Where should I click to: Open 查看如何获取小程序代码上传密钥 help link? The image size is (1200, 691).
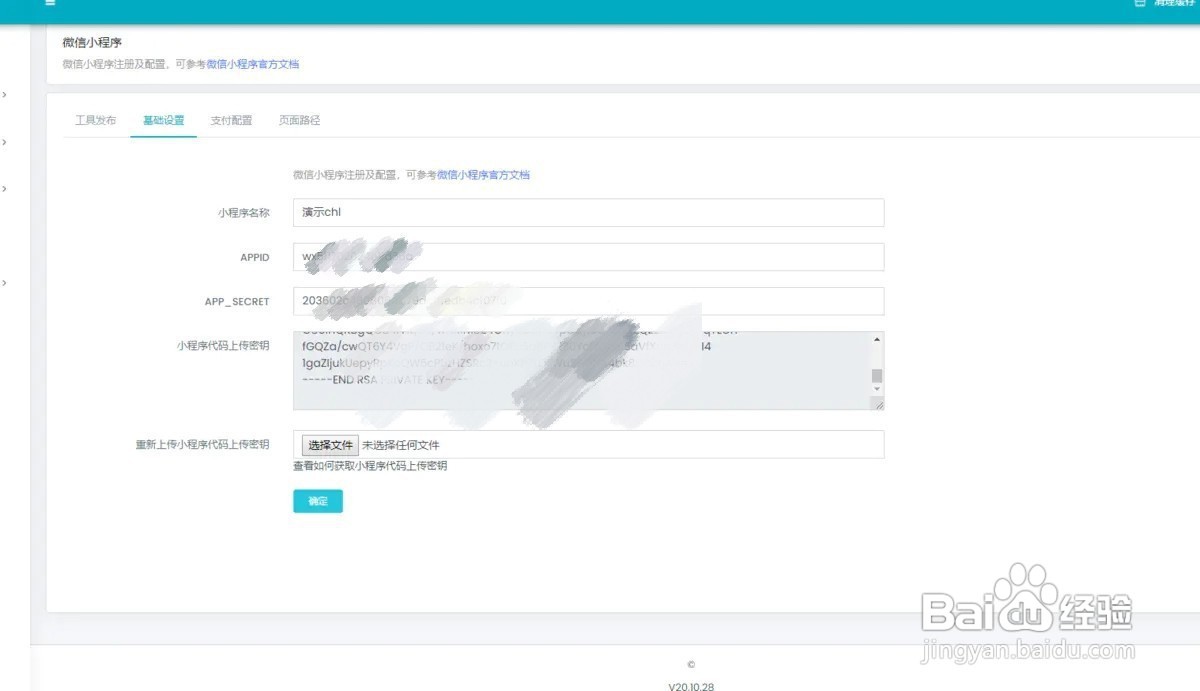370,466
